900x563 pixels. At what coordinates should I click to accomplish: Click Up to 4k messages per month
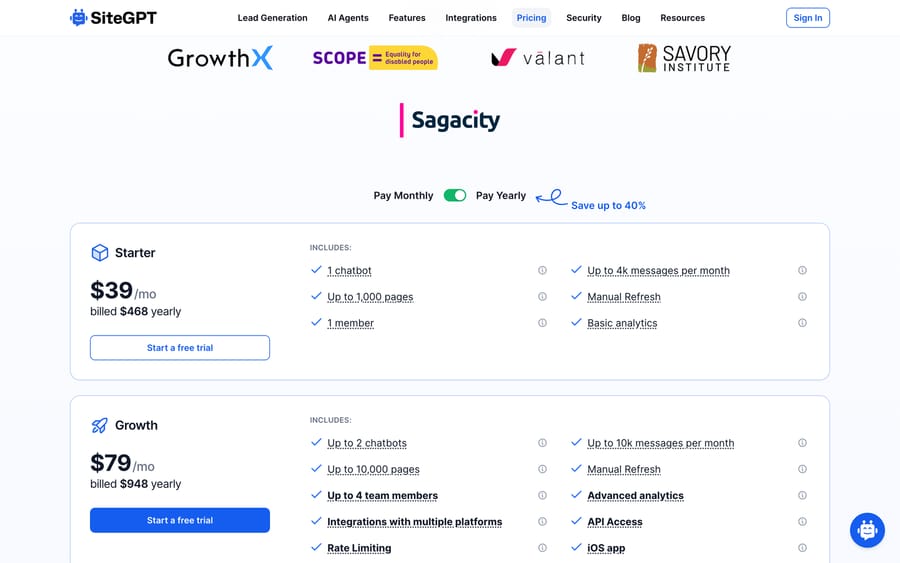[658, 270]
